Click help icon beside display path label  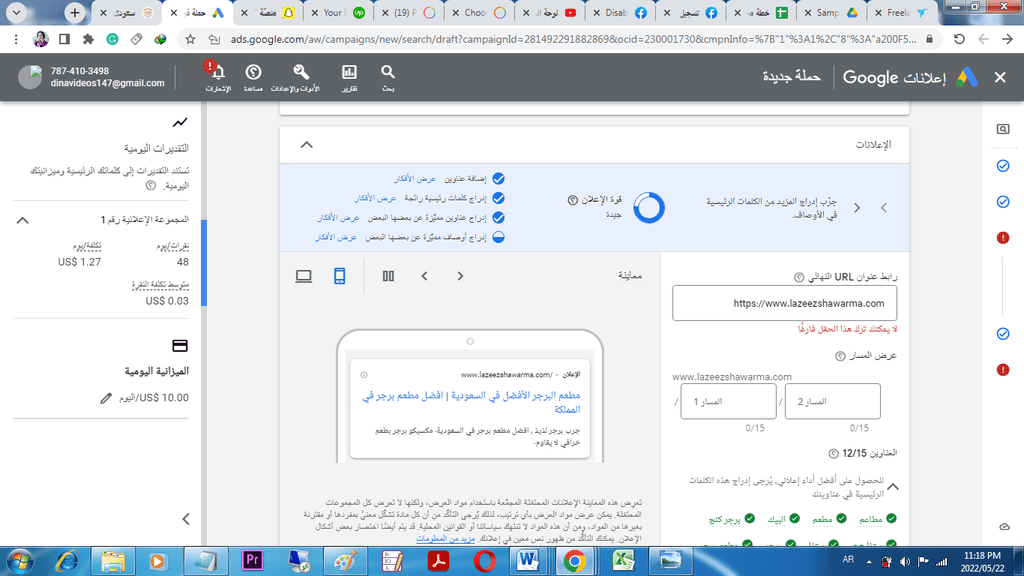[x=840, y=356]
